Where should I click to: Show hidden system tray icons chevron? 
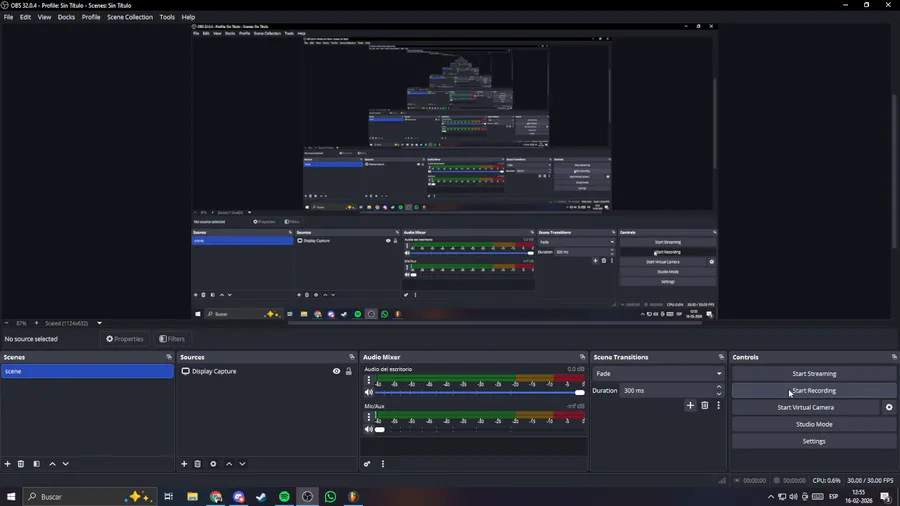(x=770, y=497)
